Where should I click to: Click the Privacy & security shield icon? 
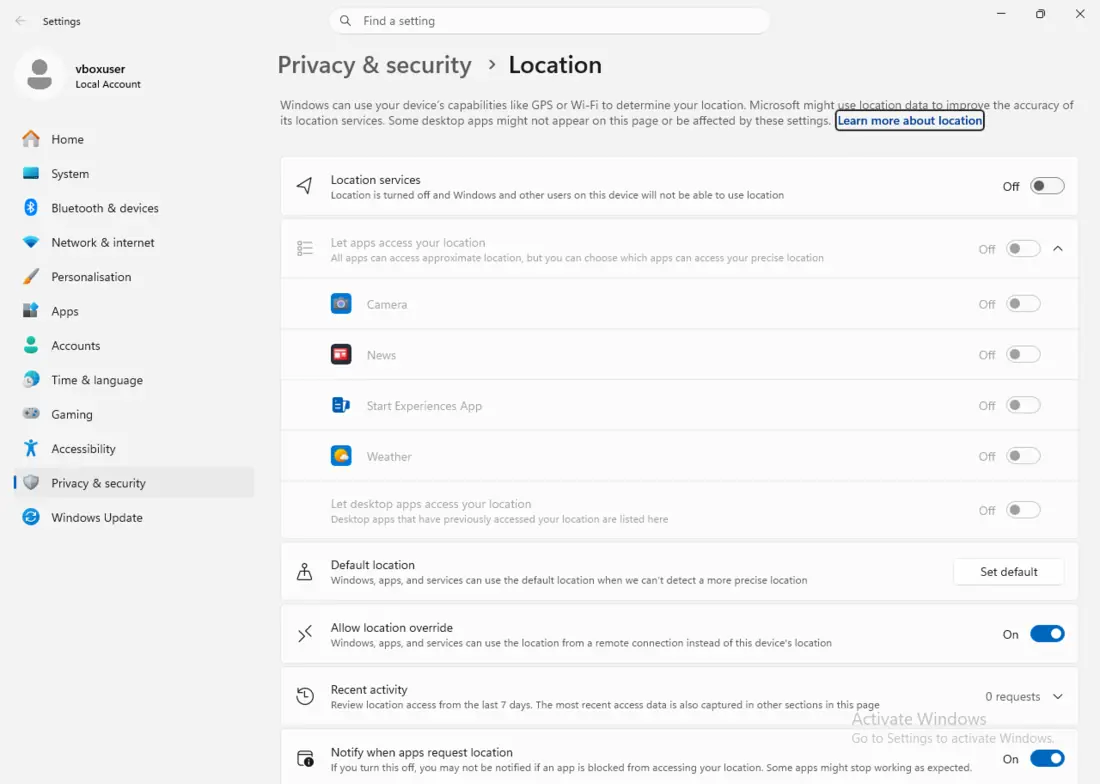(x=31, y=482)
